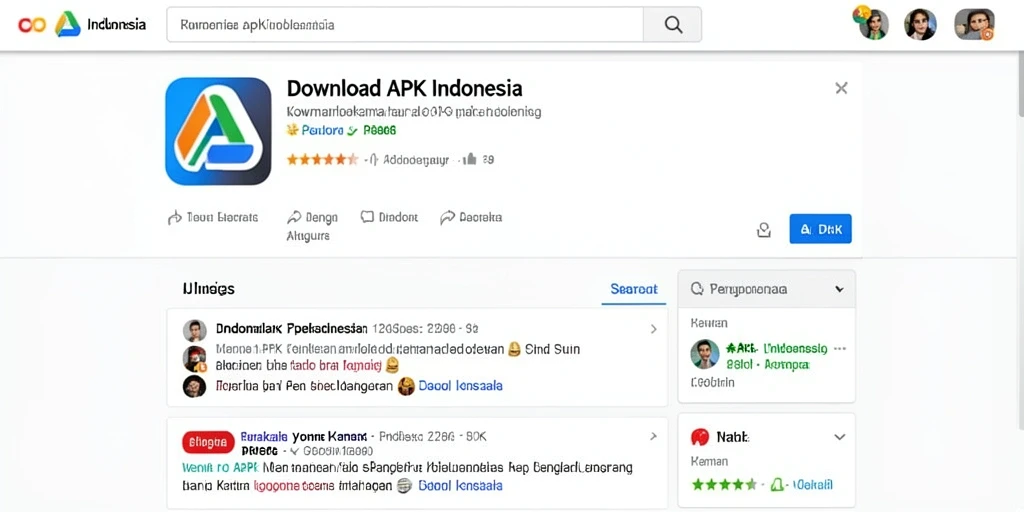1024x512 pixels.
Task: Click third avatar in first review card
Action: (x=195, y=387)
